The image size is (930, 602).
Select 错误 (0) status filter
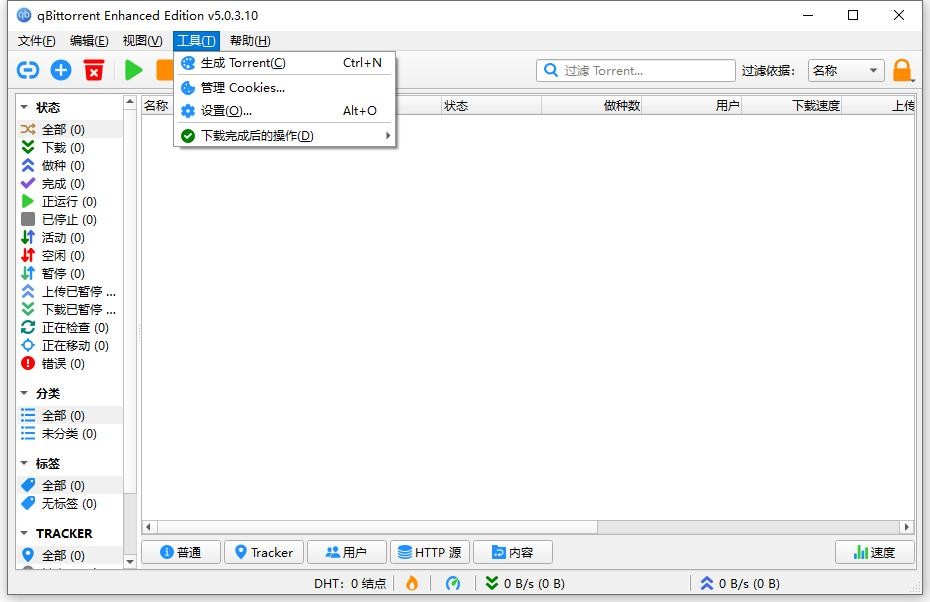[x=62, y=363]
